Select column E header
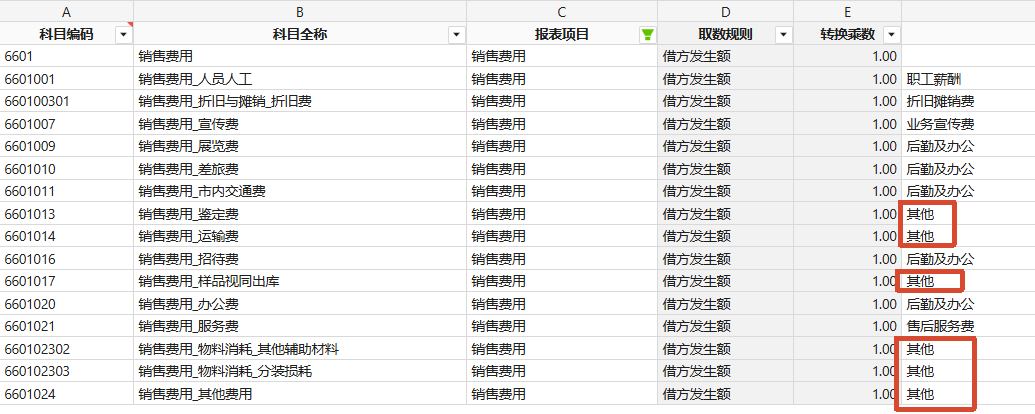The image size is (1035, 414). click(848, 12)
